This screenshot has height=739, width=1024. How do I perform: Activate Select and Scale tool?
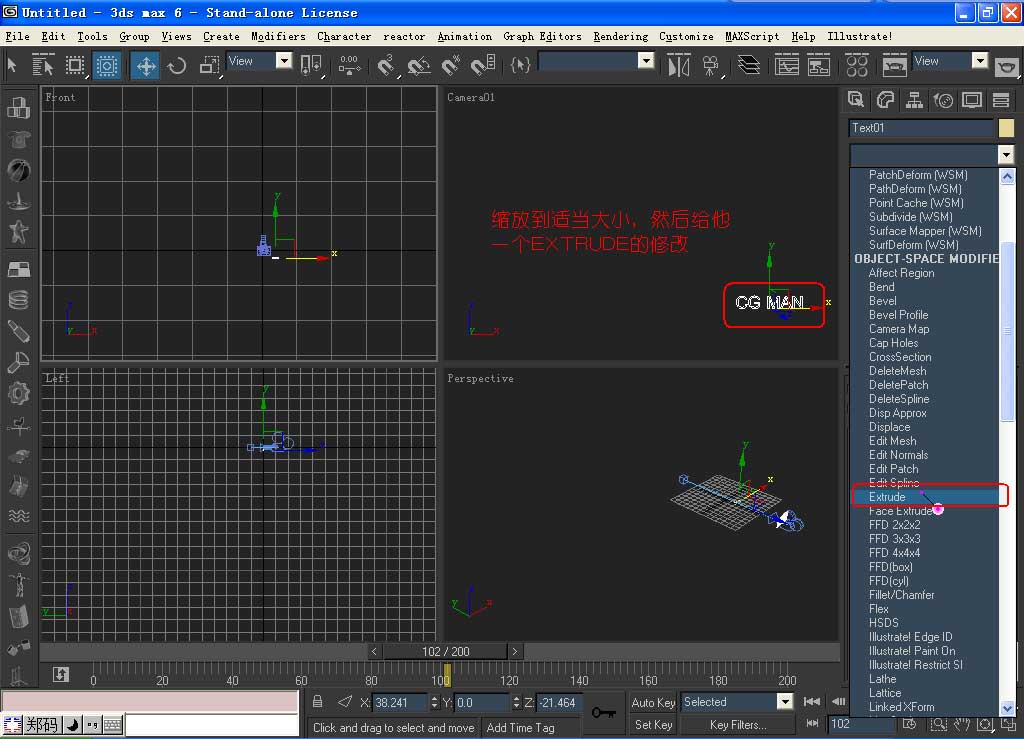pyautogui.click(x=209, y=65)
